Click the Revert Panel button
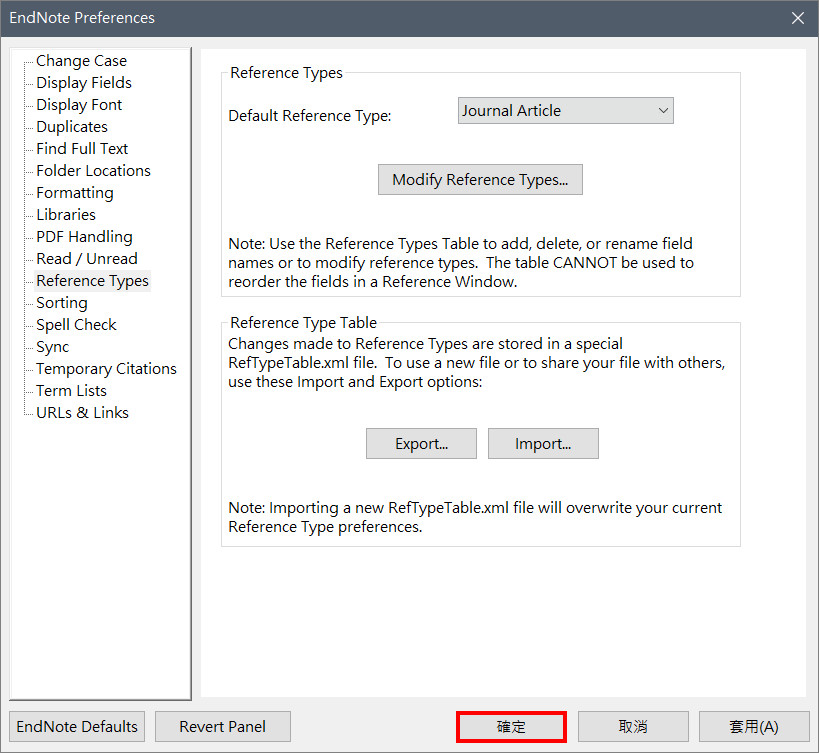819x753 pixels. (x=223, y=726)
